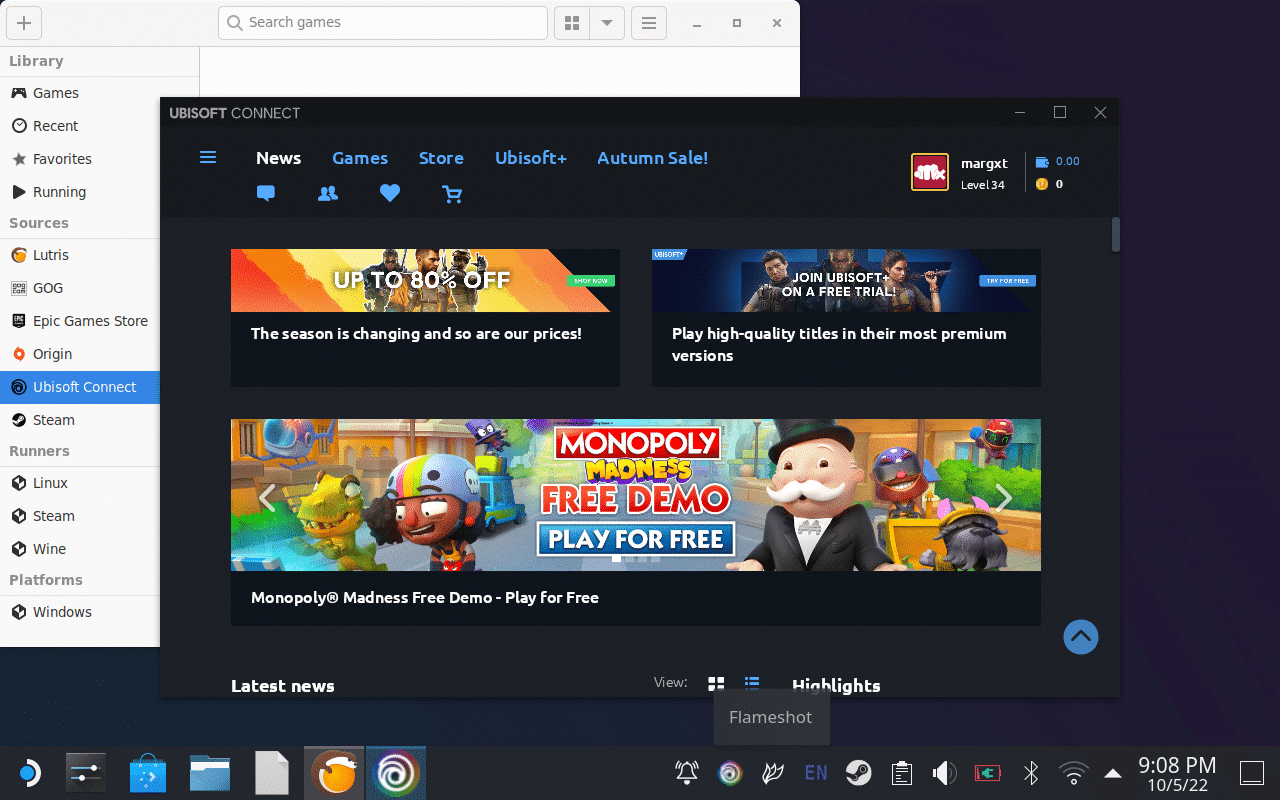Click Ubisoft Connect icon in taskbar
Image resolution: width=1280 pixels, height=800 pixels.
(x=396, y=773)
